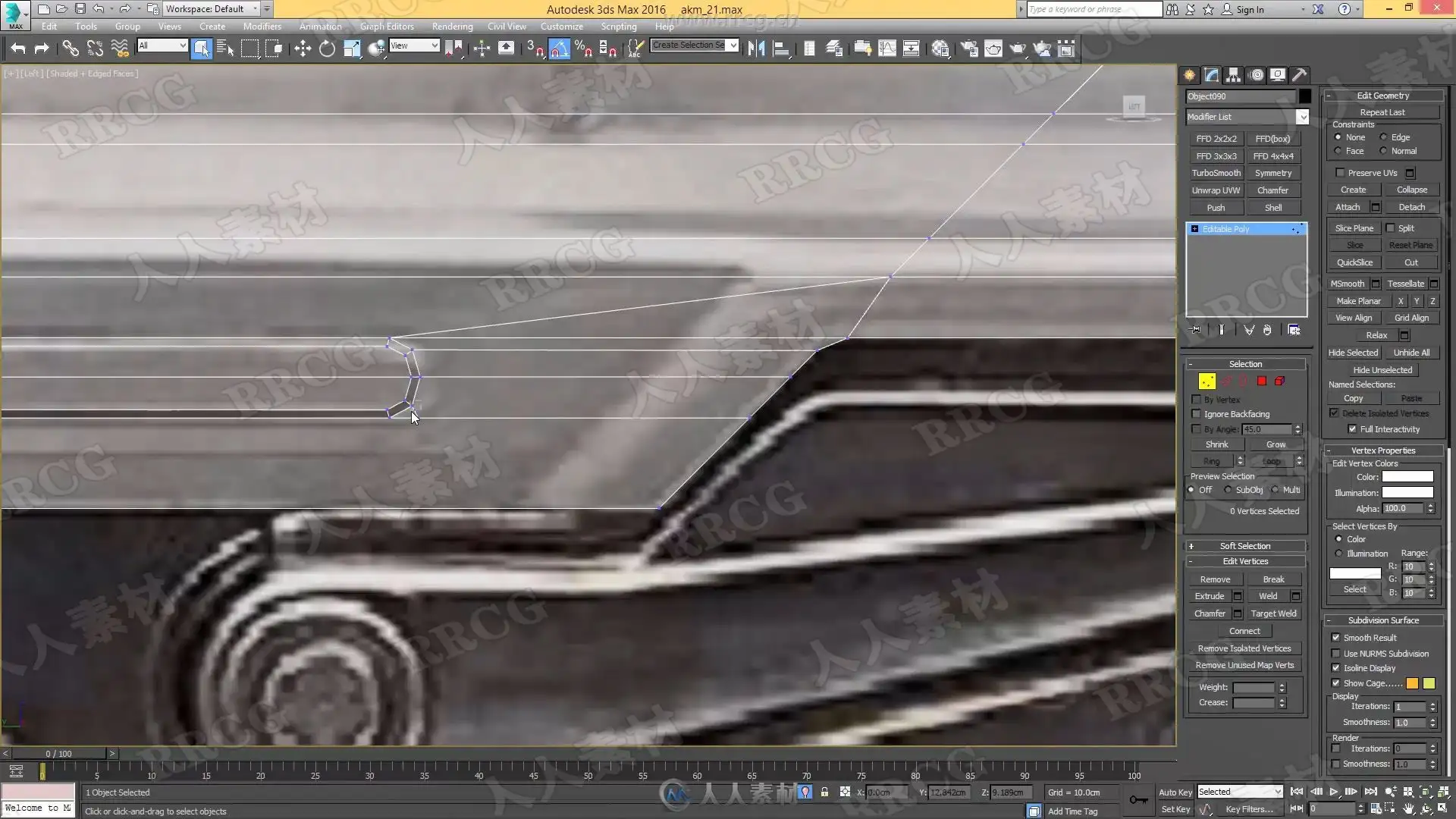This screenshot has width=1456, height=819.
Task: Open the reference coordinate View dropdown
Action: tap(414, 45)
